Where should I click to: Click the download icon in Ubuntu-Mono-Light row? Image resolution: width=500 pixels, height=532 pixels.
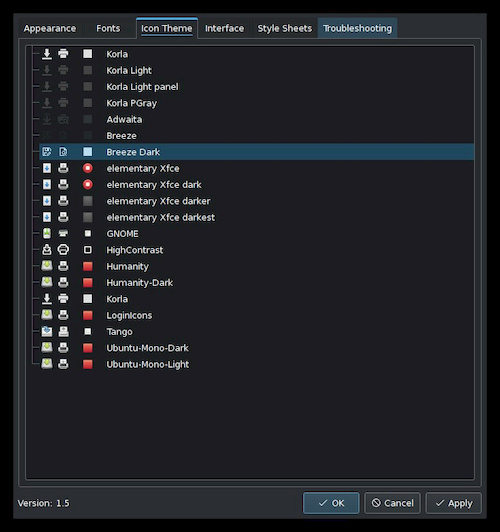(x=47, y=364)
